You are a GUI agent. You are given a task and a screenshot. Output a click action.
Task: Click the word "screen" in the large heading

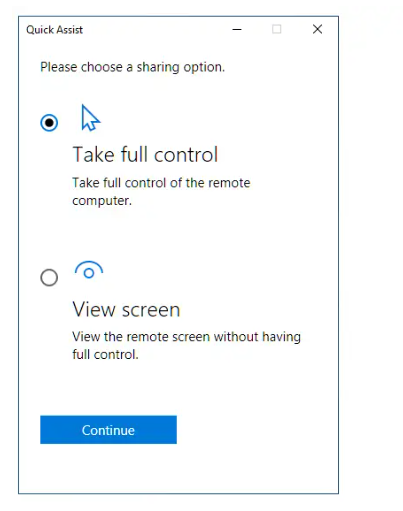pos(151,310)
